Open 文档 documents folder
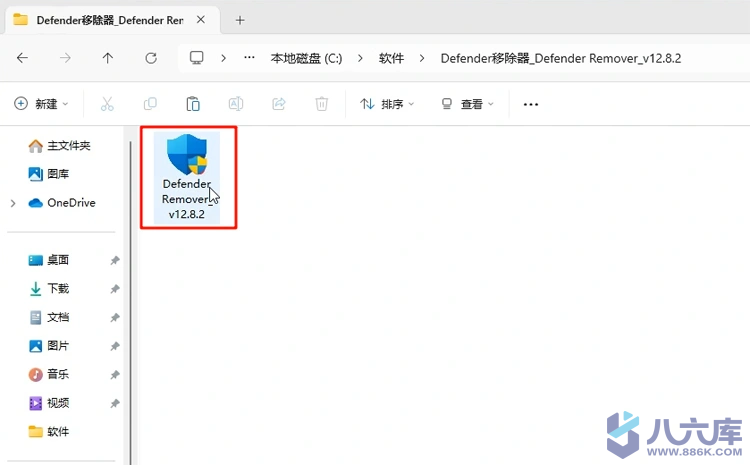 (49, 317)
